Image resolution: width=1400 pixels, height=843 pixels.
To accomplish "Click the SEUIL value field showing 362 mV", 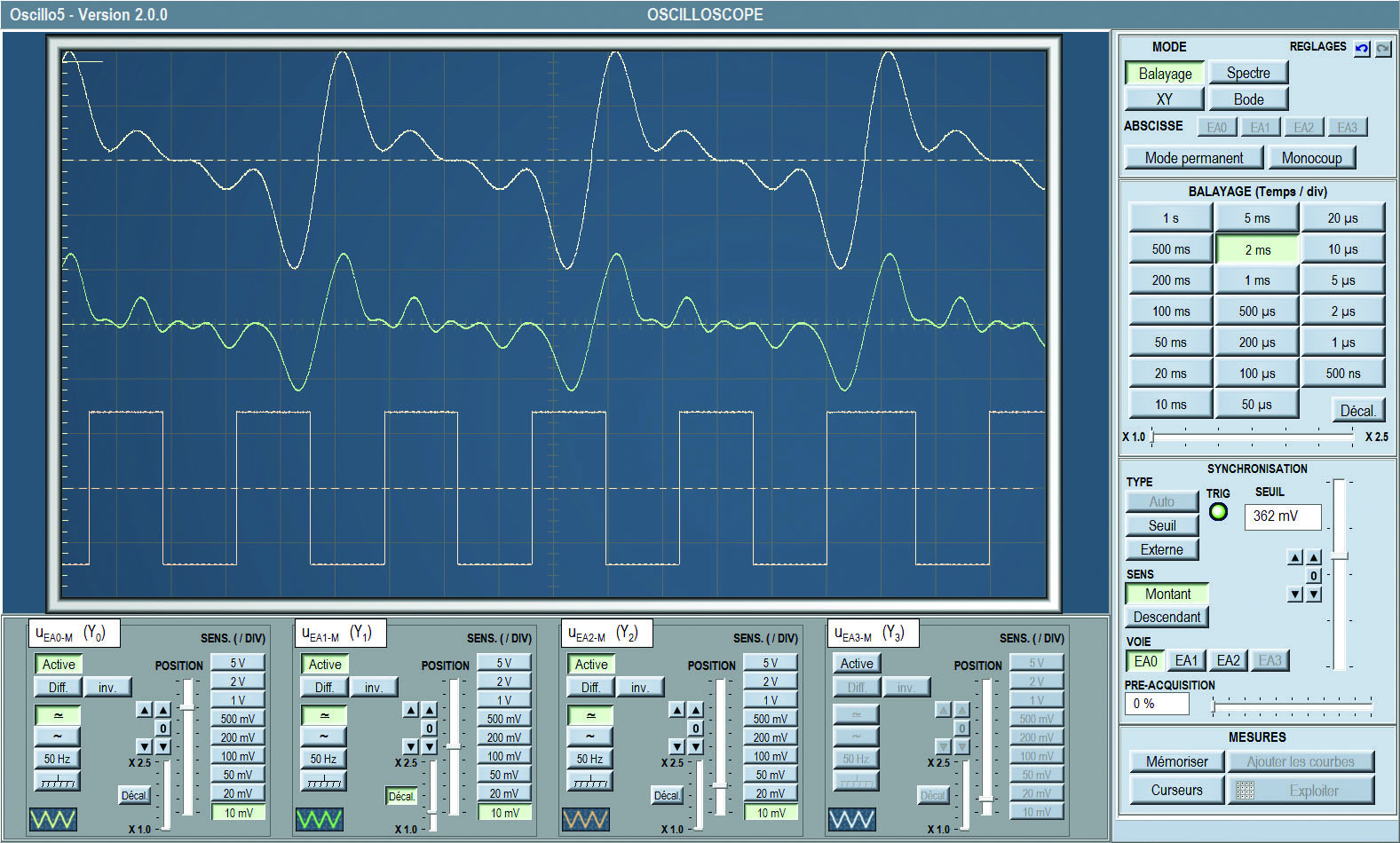I will coord(1284,516).
